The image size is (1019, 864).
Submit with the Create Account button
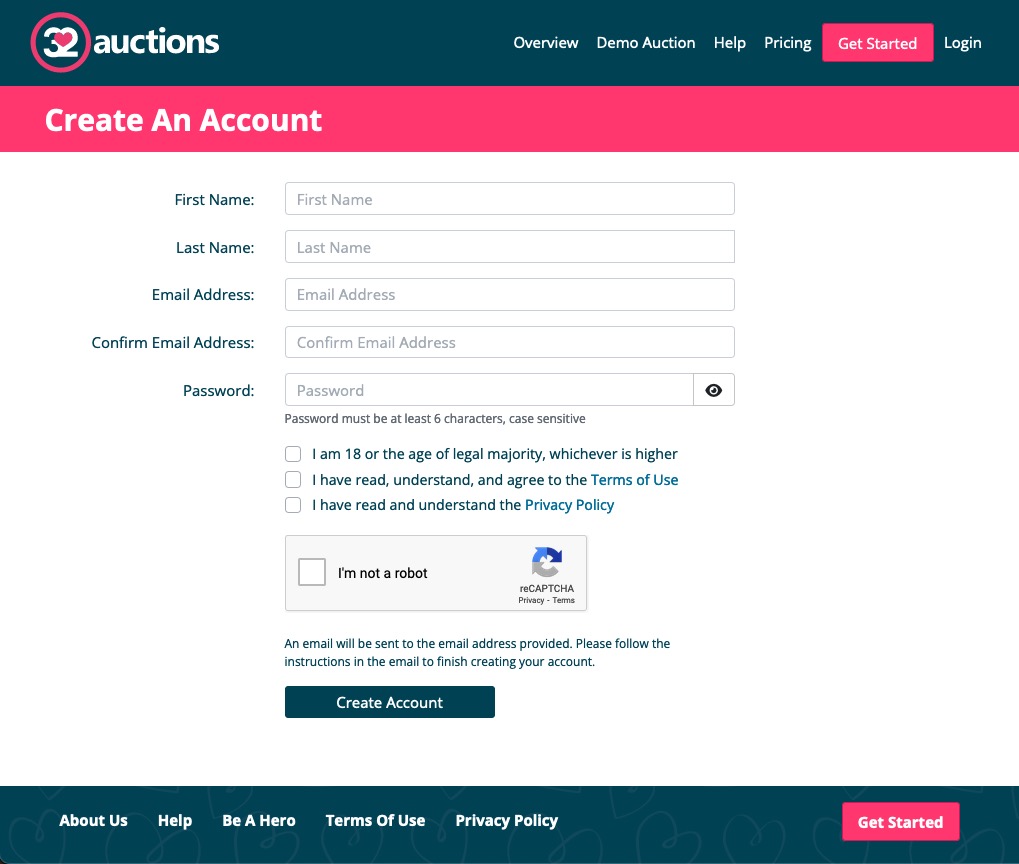pos(389,702)
